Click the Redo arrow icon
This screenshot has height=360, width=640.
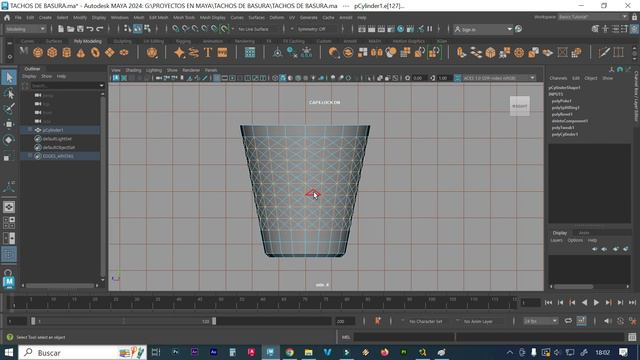[99, 29]
